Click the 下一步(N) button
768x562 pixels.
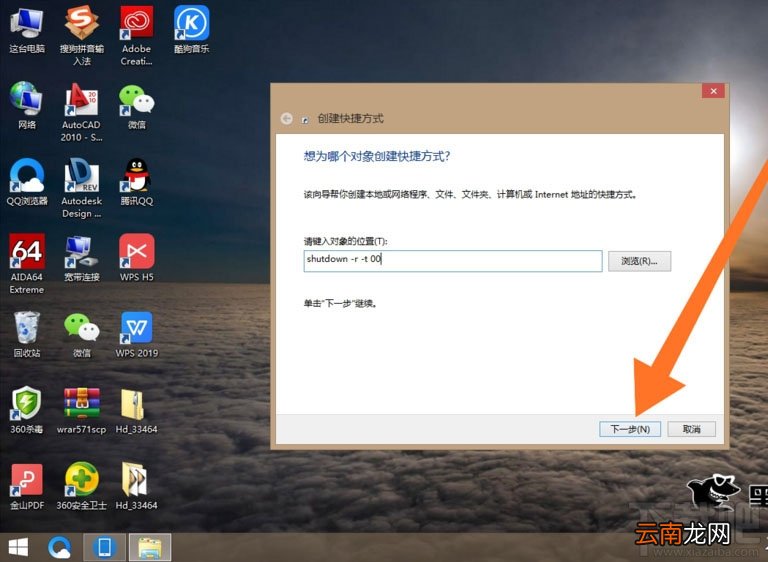pyautogui.click(x=630, y=429)
